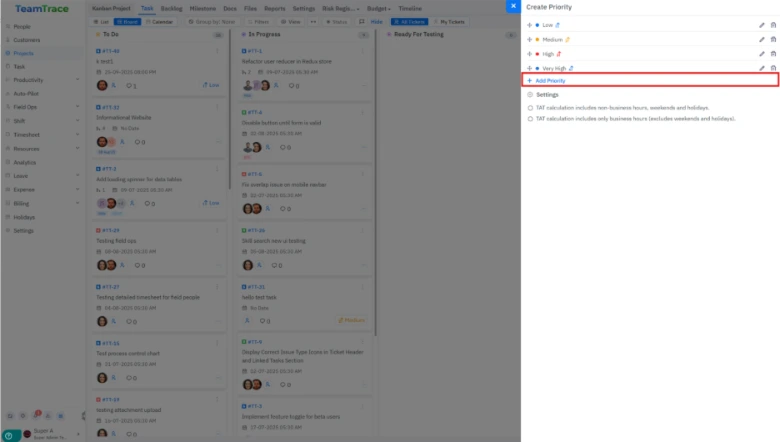Viewport: 780px width, 442px height.
Task: Collapse the Settings section
Action: point(529,94)
